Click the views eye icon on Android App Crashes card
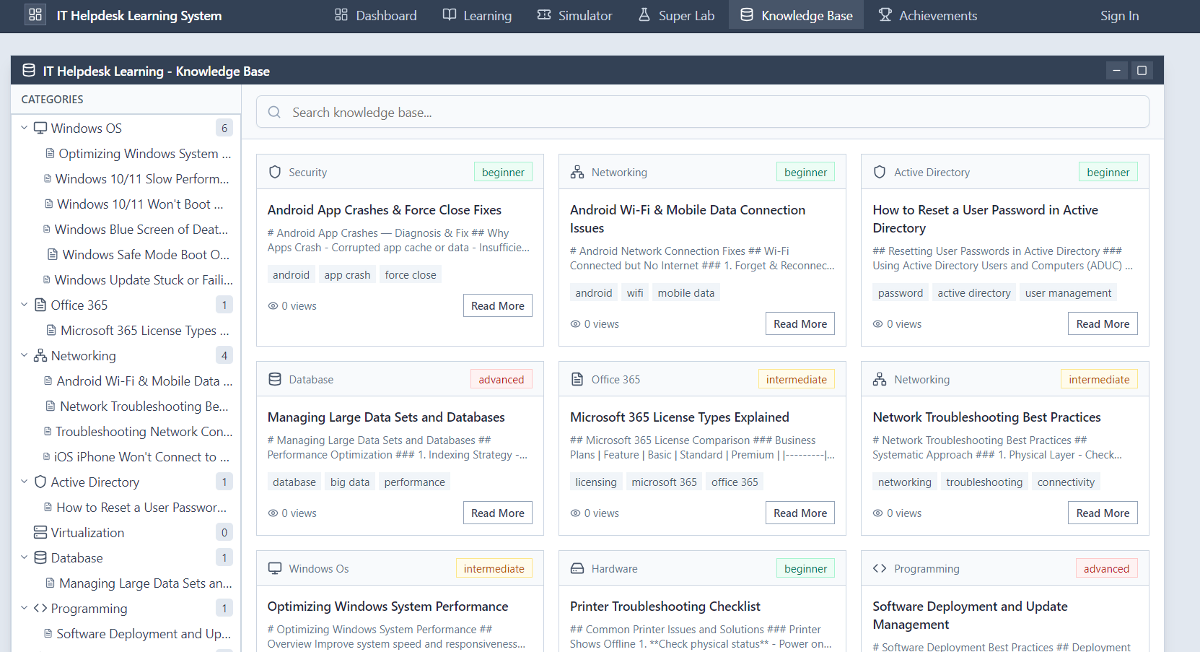The width and height of the screenshot is (1200, 652). (x=273, y=306)
